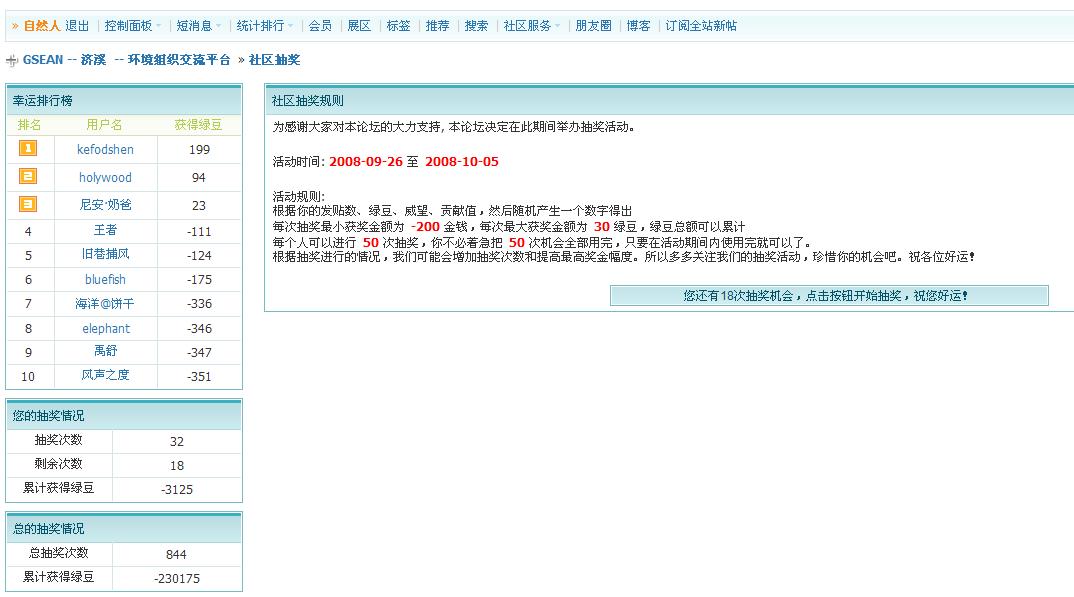Click the end date 2008-10-05
Image resolution: width=1074 pixels, height=597 pixels.
pos(462,162)
